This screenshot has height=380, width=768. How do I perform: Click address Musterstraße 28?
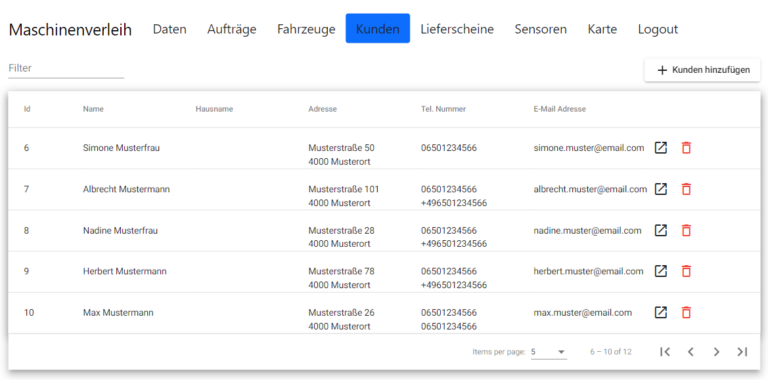[341, 230]
